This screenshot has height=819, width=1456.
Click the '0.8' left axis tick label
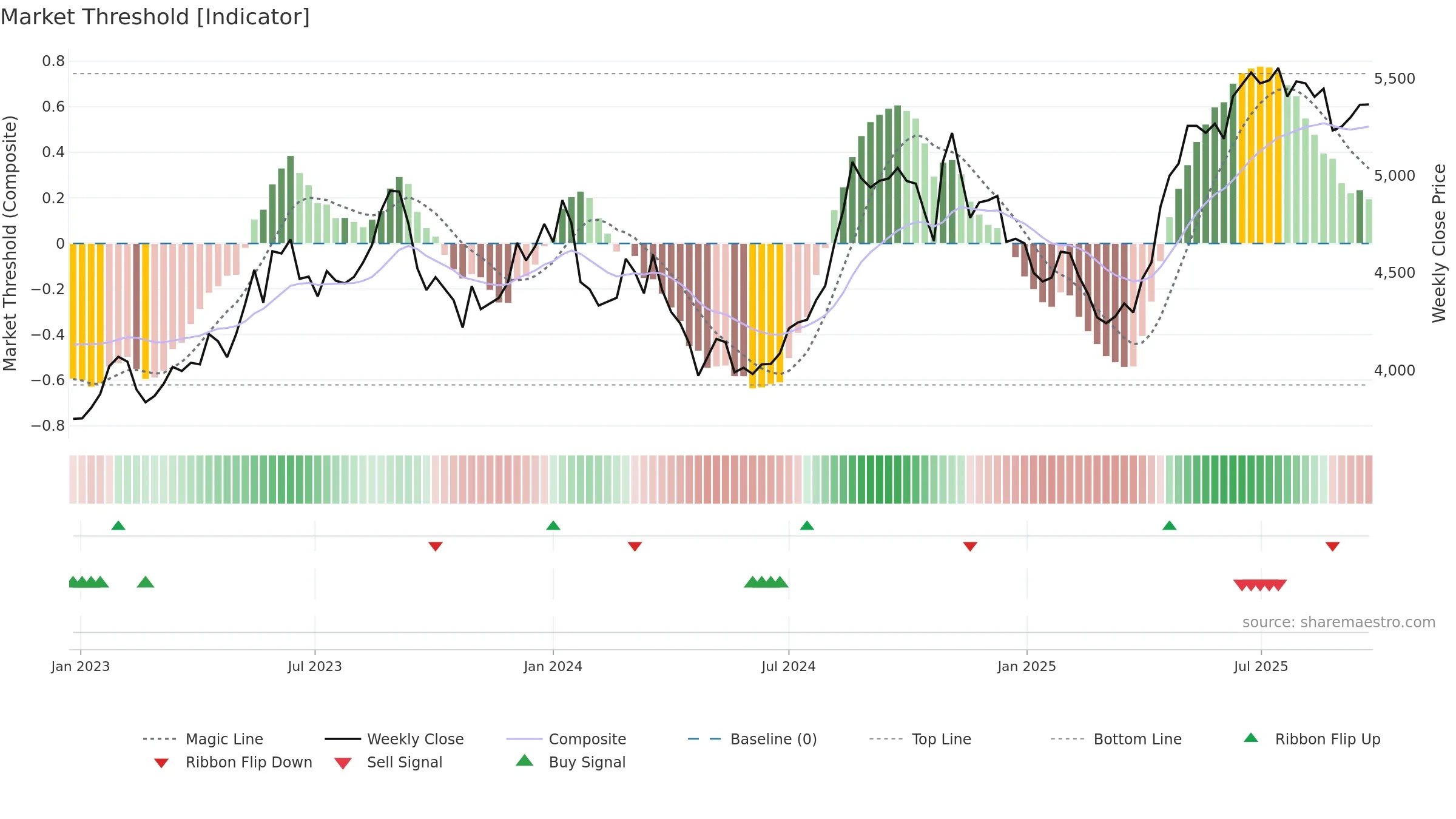click(x=53, y=61)
